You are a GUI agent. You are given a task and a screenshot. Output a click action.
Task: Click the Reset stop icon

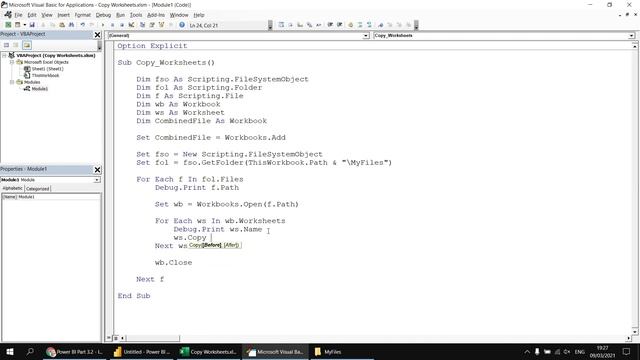[122, 25]
